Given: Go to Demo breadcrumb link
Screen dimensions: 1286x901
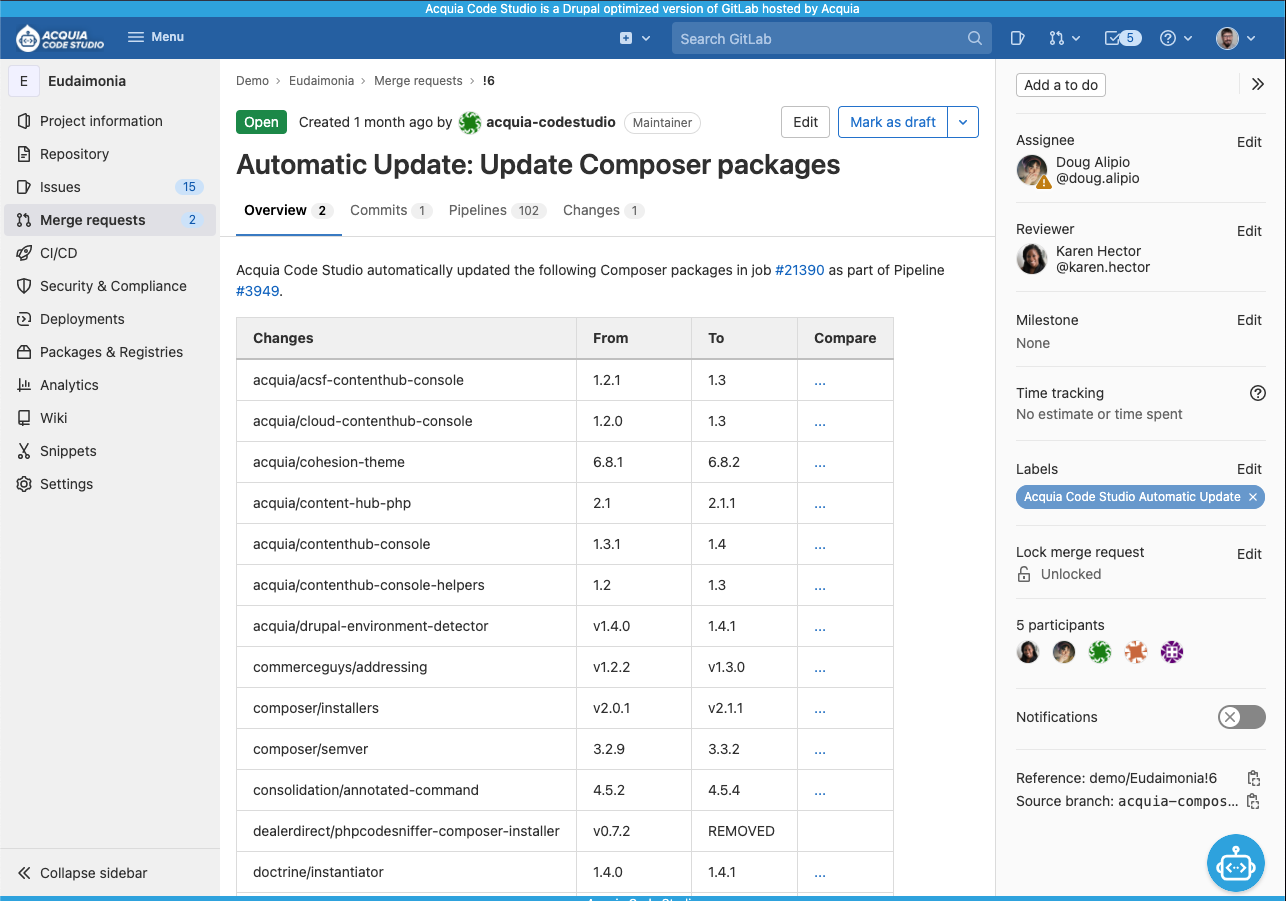Looking at the screenshot, I should (252, 81).
